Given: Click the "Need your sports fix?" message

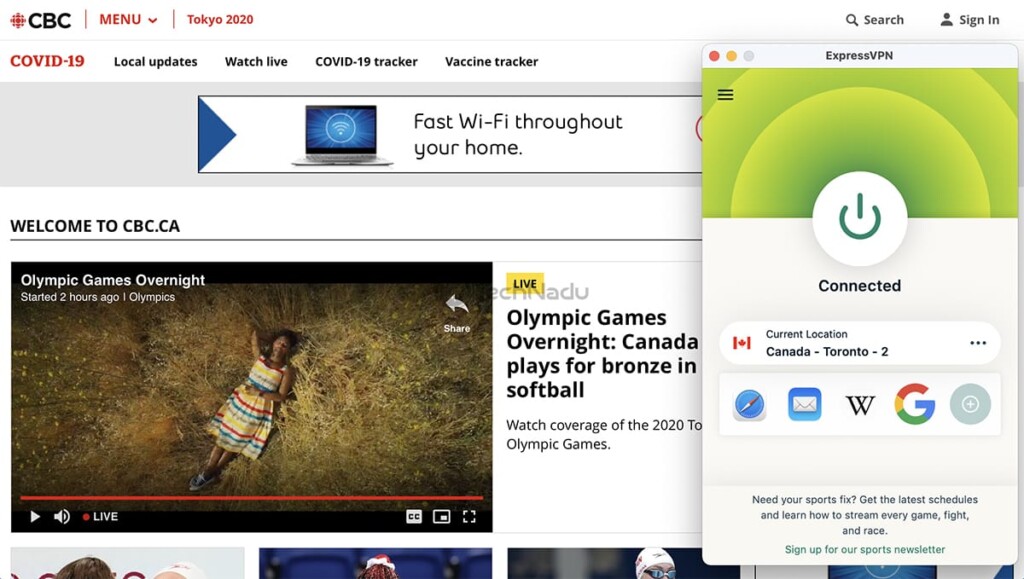Looking at the screenshot, I should (865, 515).
